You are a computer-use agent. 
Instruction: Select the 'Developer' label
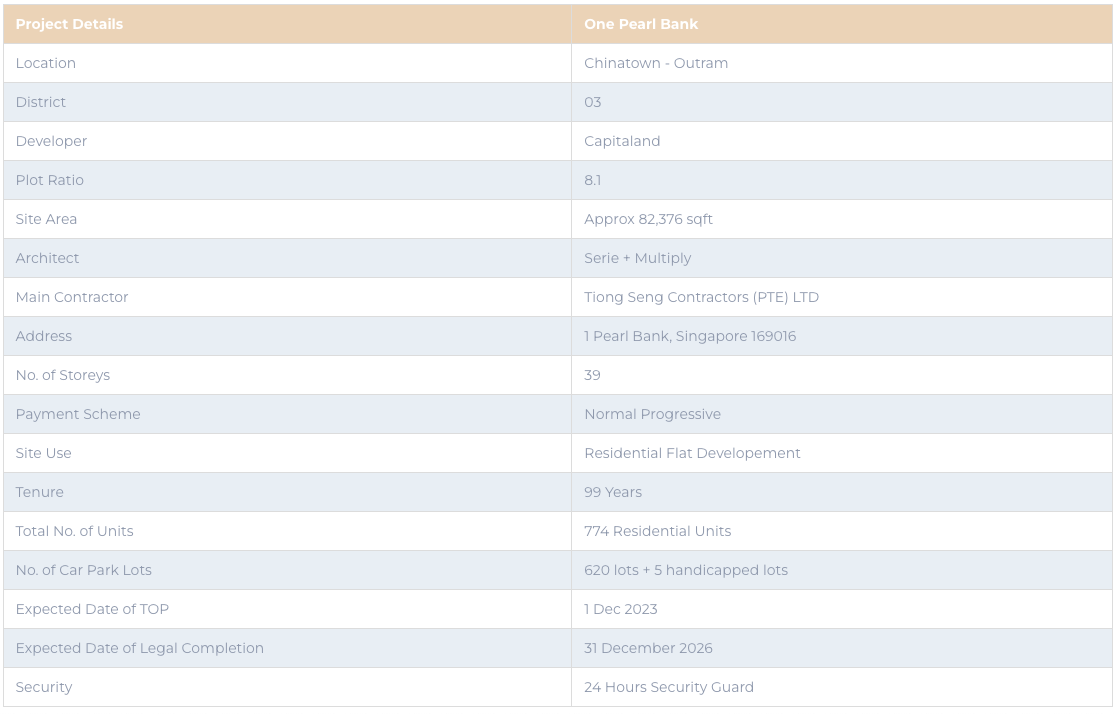[51, 141]
